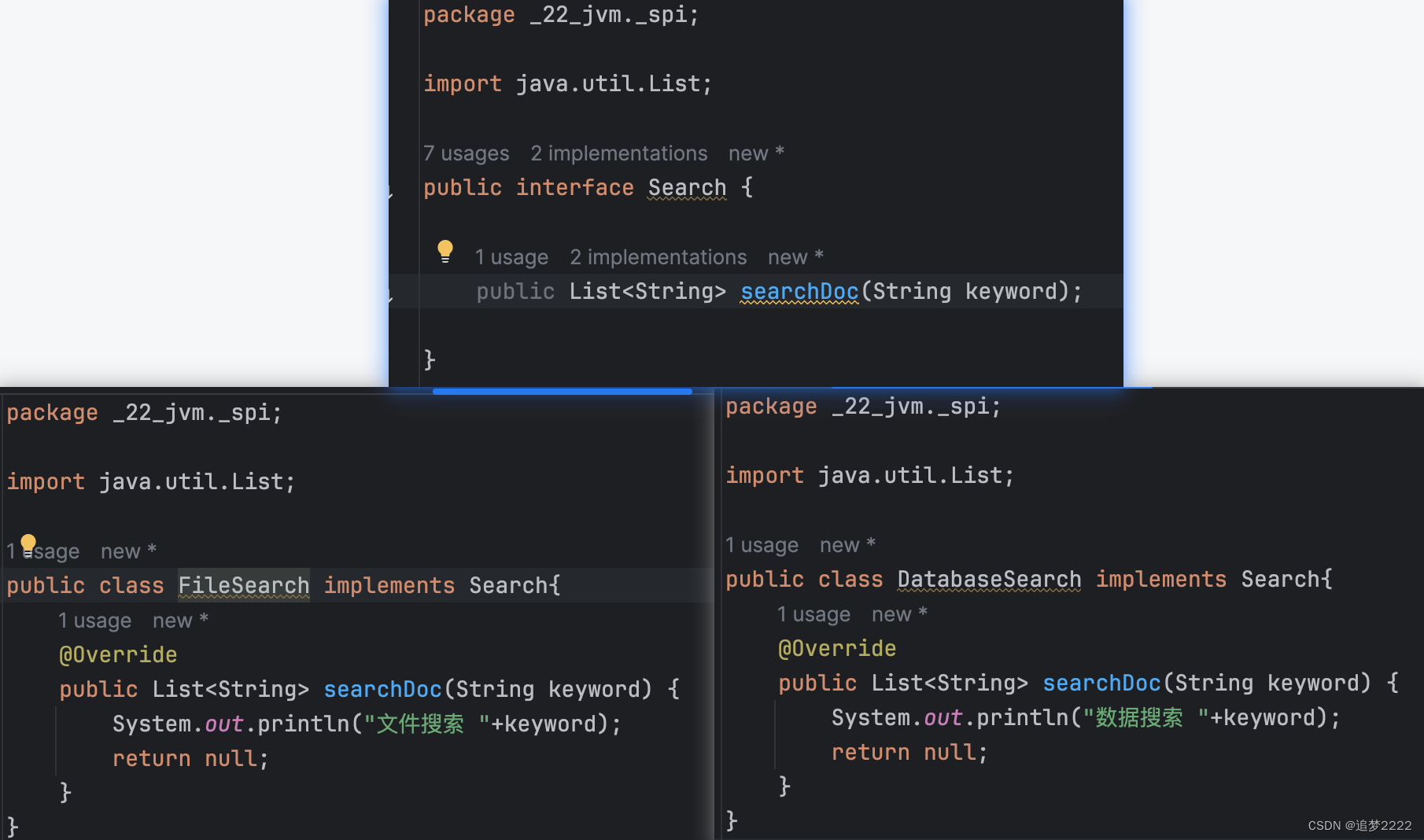Click 'new *' hint above DatabaseSearch class

point(848,545)
